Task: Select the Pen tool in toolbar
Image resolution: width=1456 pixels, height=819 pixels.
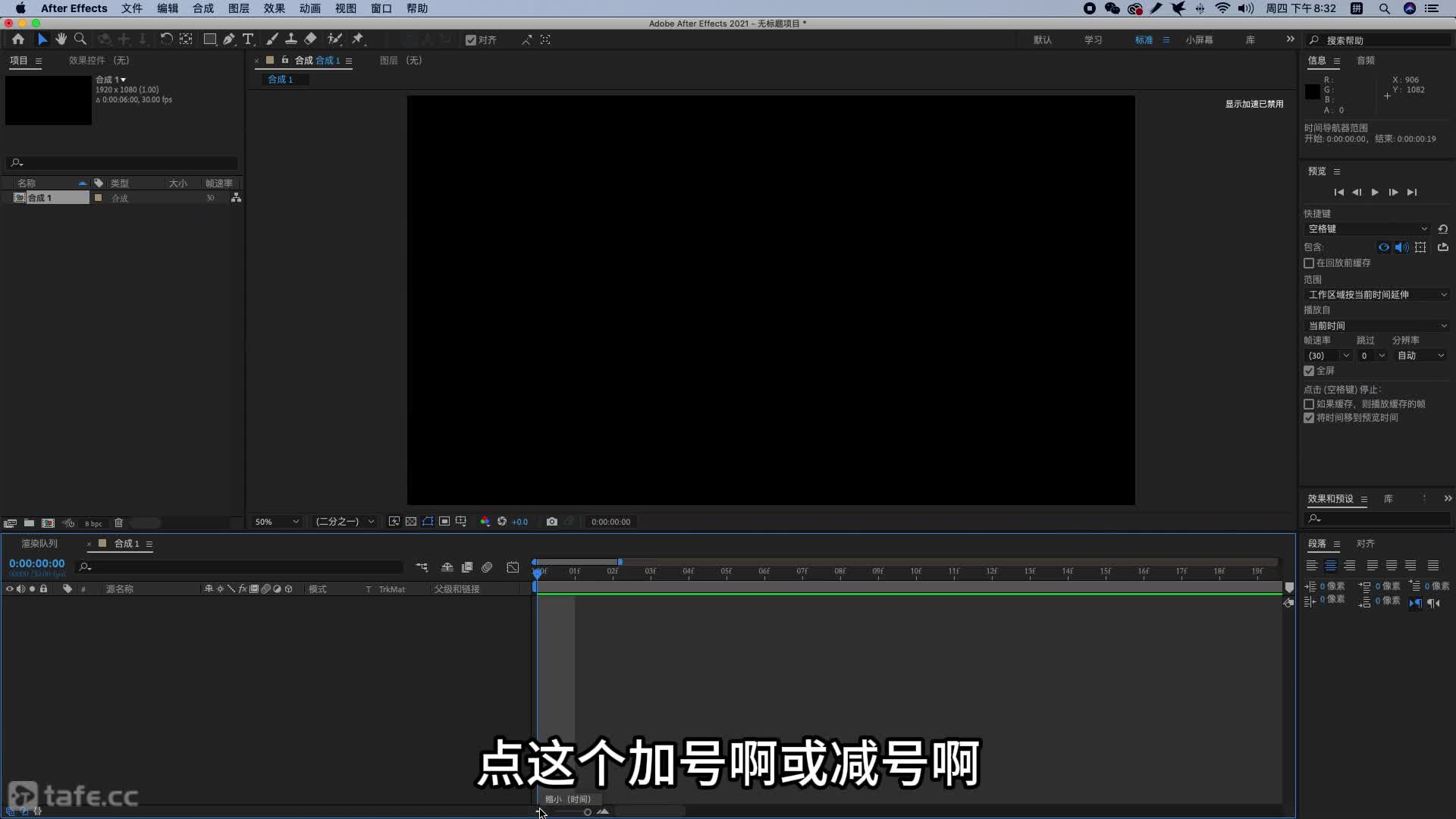Action: coord(229,39)
